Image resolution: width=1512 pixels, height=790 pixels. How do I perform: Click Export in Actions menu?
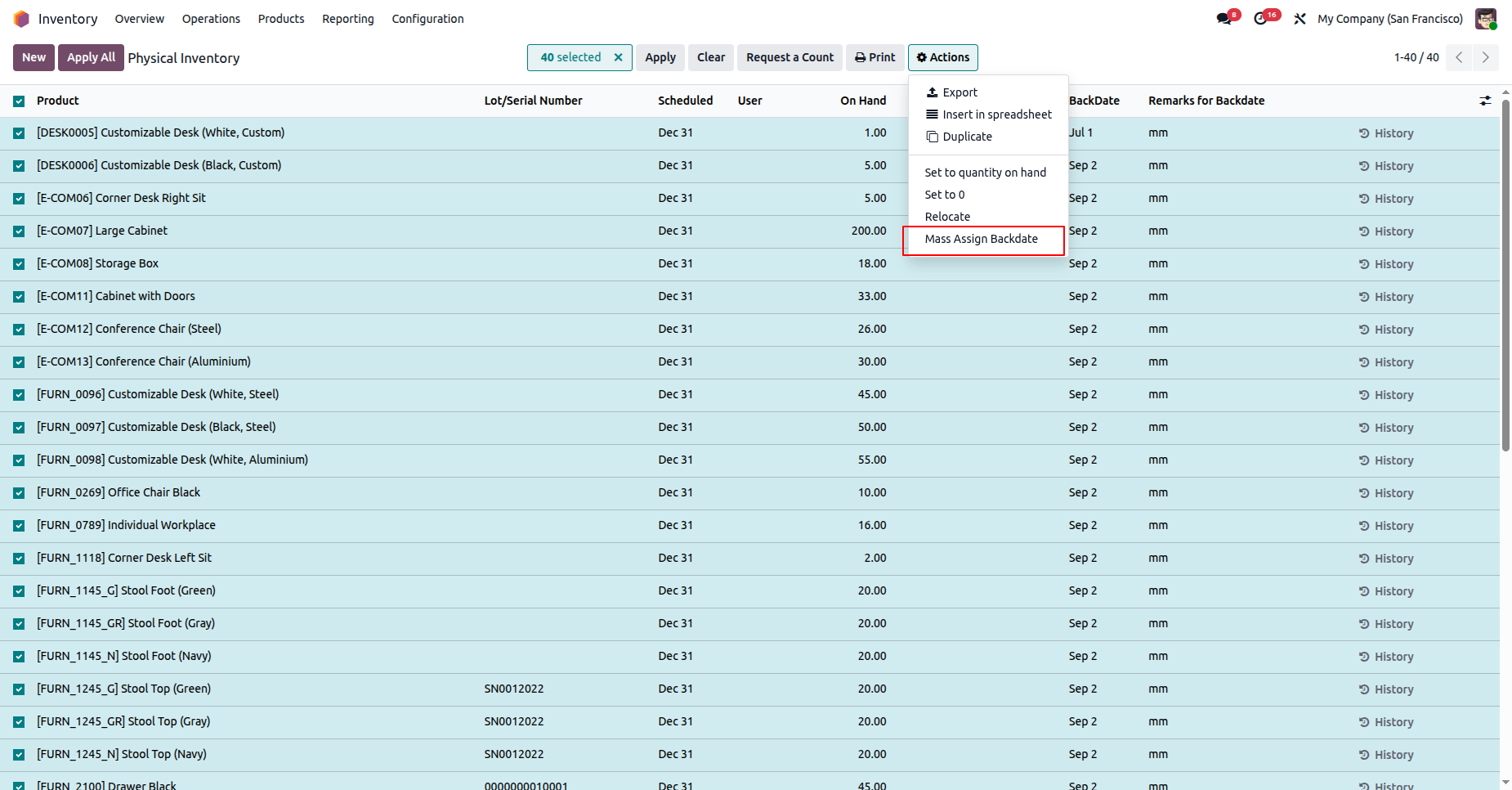[x=988, y=92]
